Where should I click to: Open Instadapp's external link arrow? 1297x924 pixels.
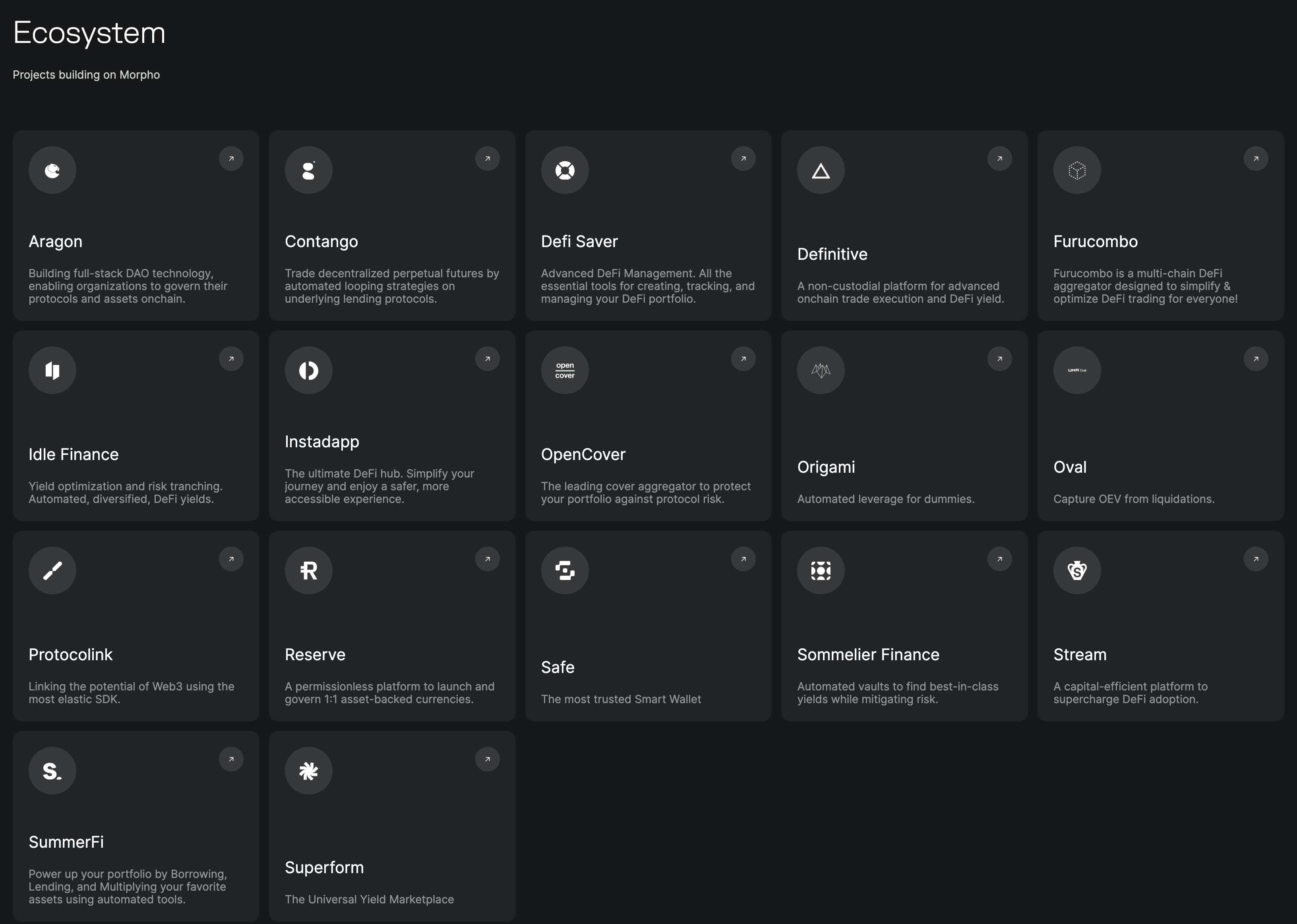point(487,359)
